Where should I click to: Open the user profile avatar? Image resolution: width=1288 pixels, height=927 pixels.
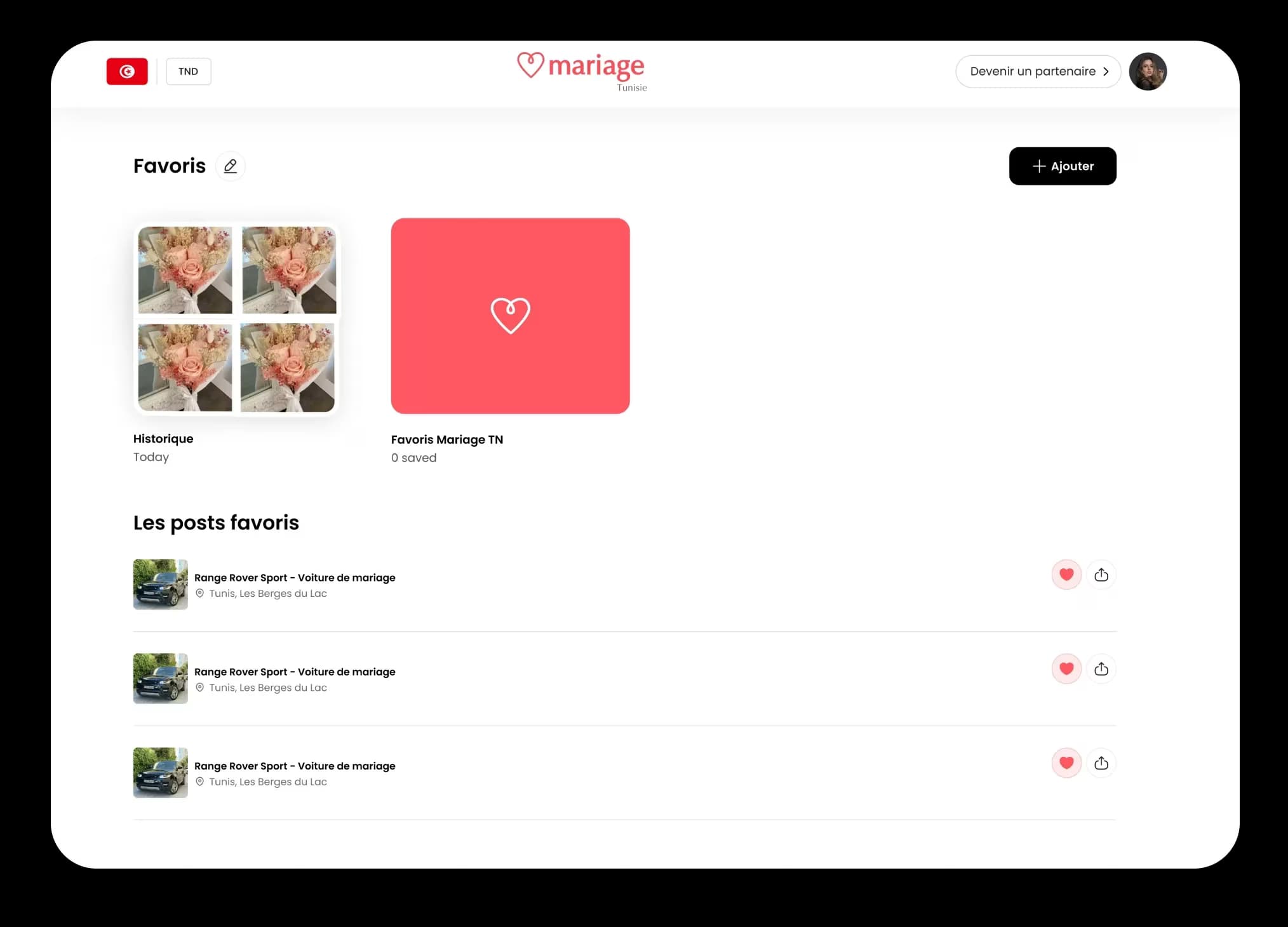pyautogui.click(x=1147, y=71)
